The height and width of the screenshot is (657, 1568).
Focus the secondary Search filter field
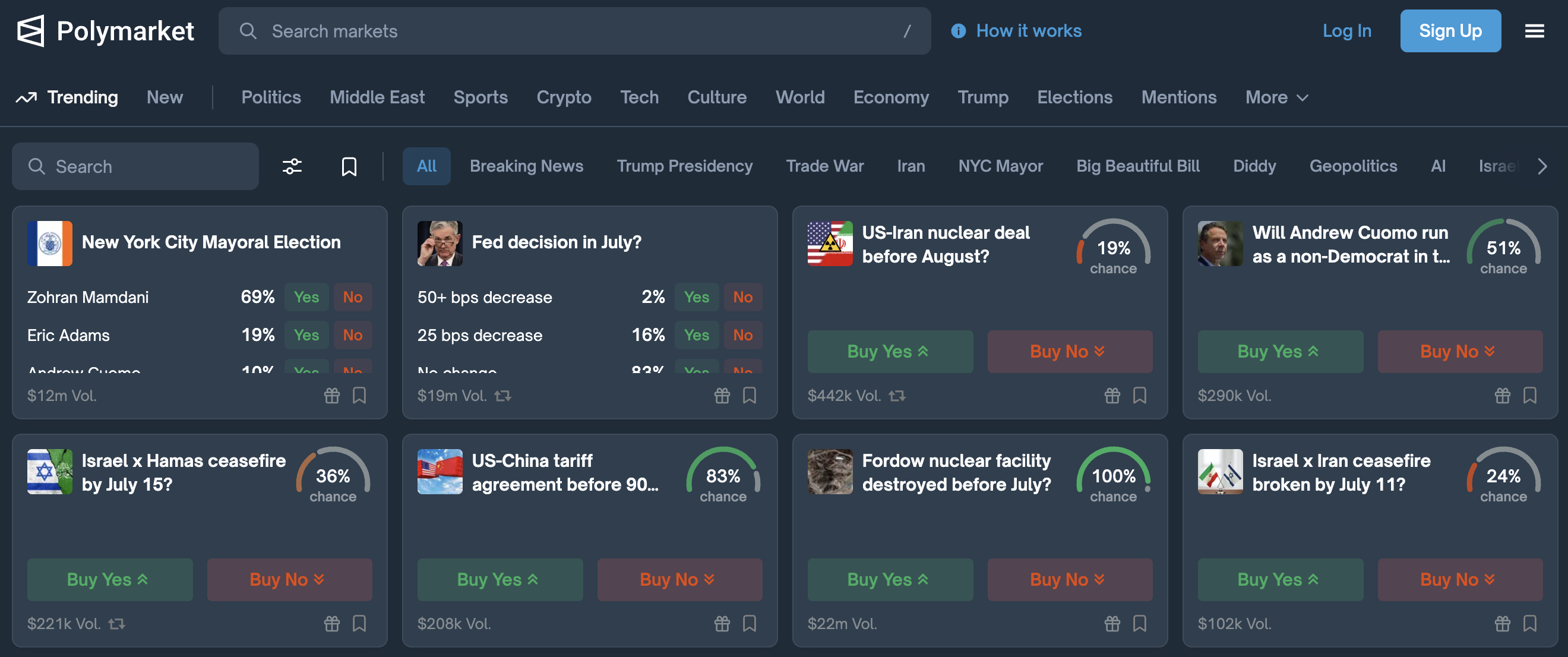click(x=135, y=166)
